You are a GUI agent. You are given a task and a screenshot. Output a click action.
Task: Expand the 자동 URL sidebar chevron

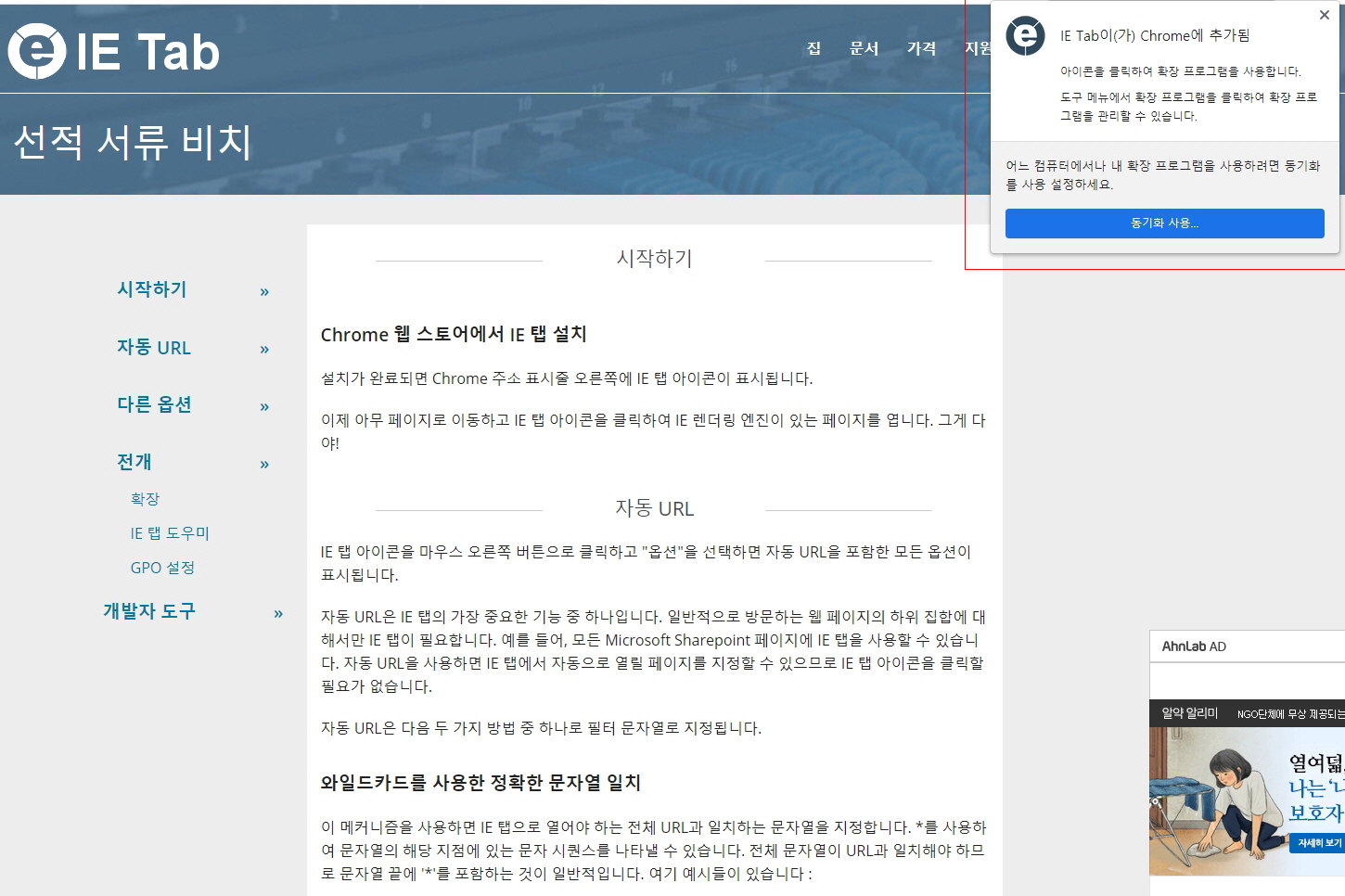[x=264, y=350]
